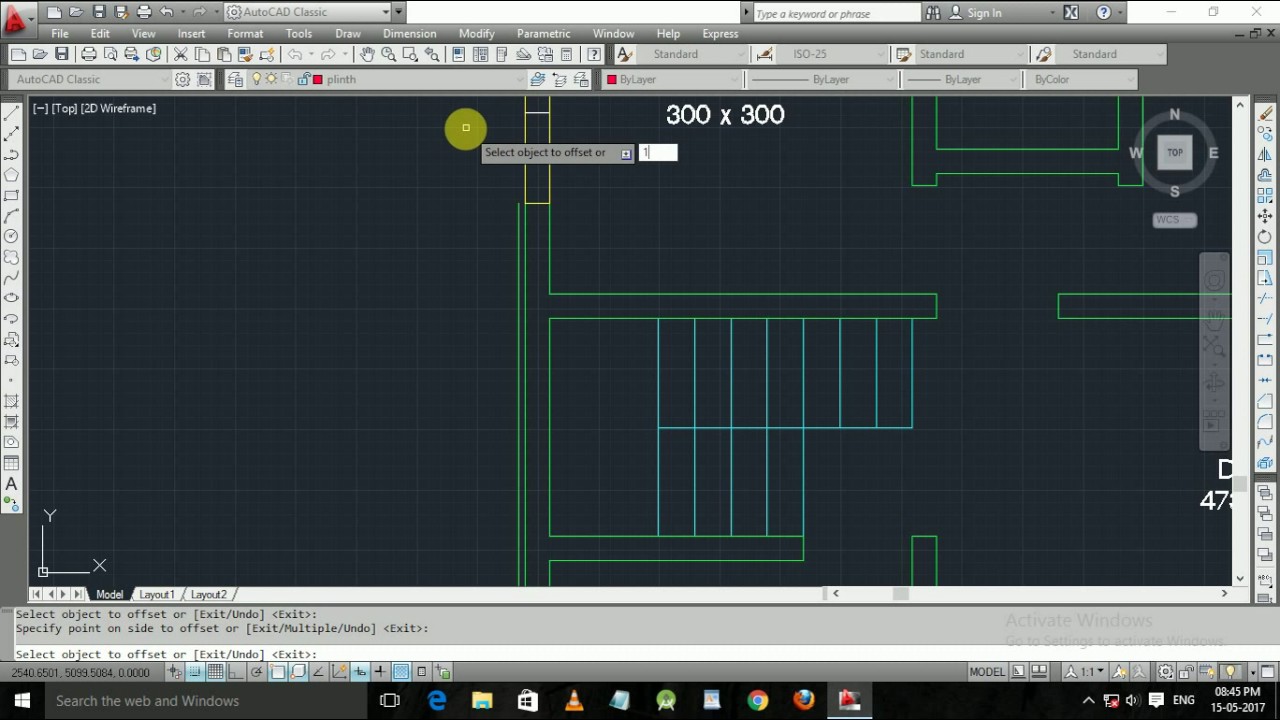The width and height of the screenshot is (1280, 720).
Task: Open the Modify menu
Action: [x=476, y=33]
